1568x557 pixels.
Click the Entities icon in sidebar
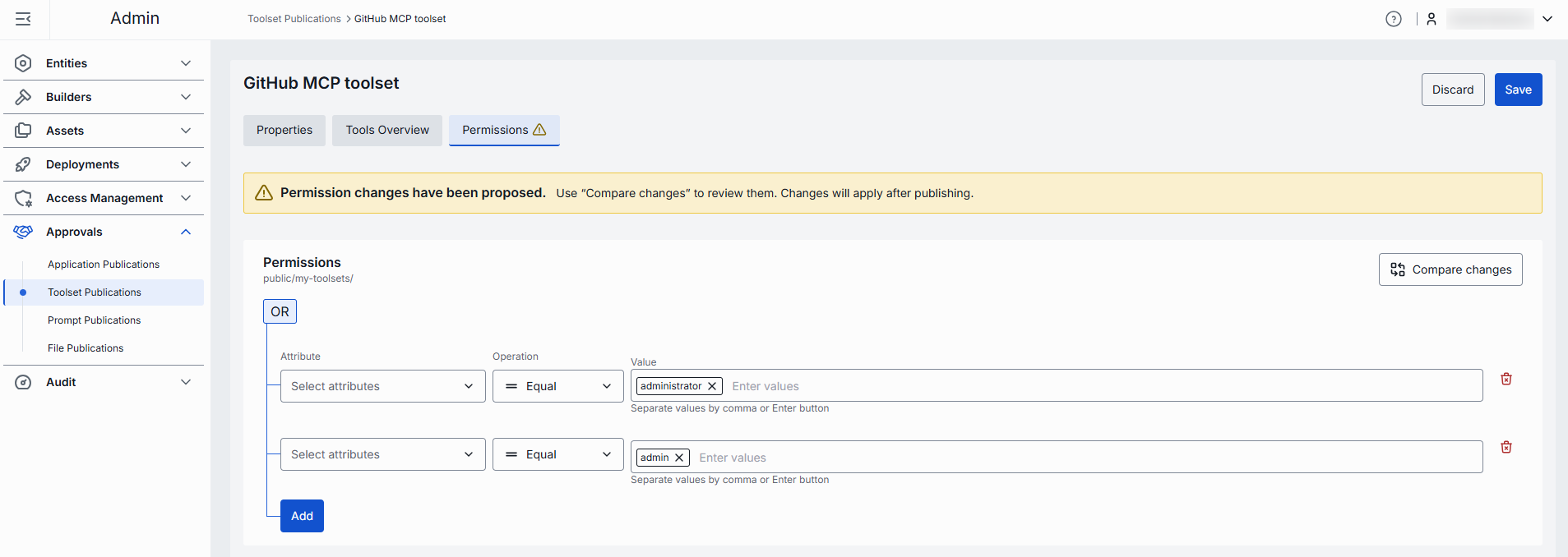point(23,63)
